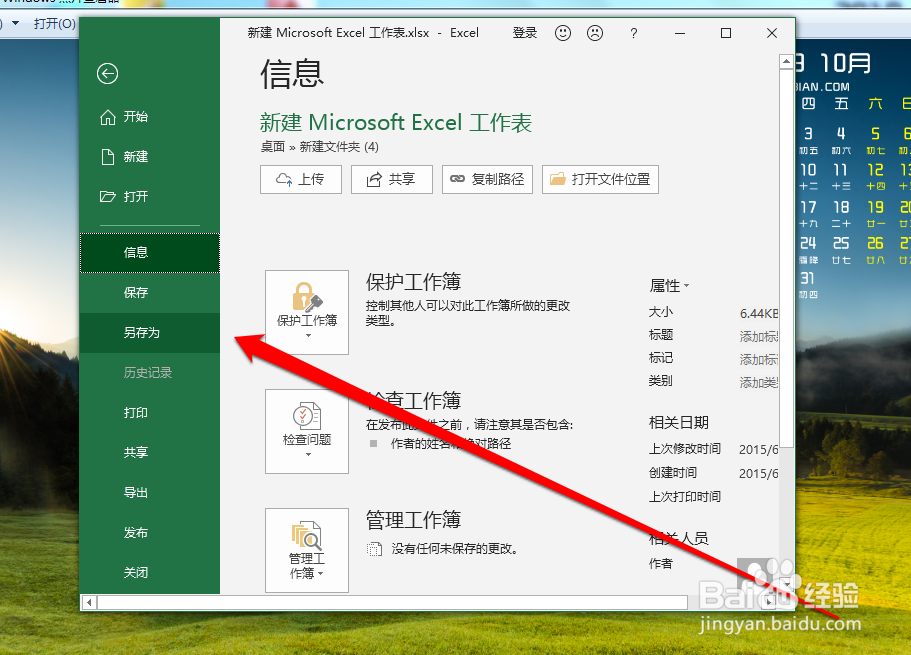Click the 登录 sign-in link

click(525, 33)
